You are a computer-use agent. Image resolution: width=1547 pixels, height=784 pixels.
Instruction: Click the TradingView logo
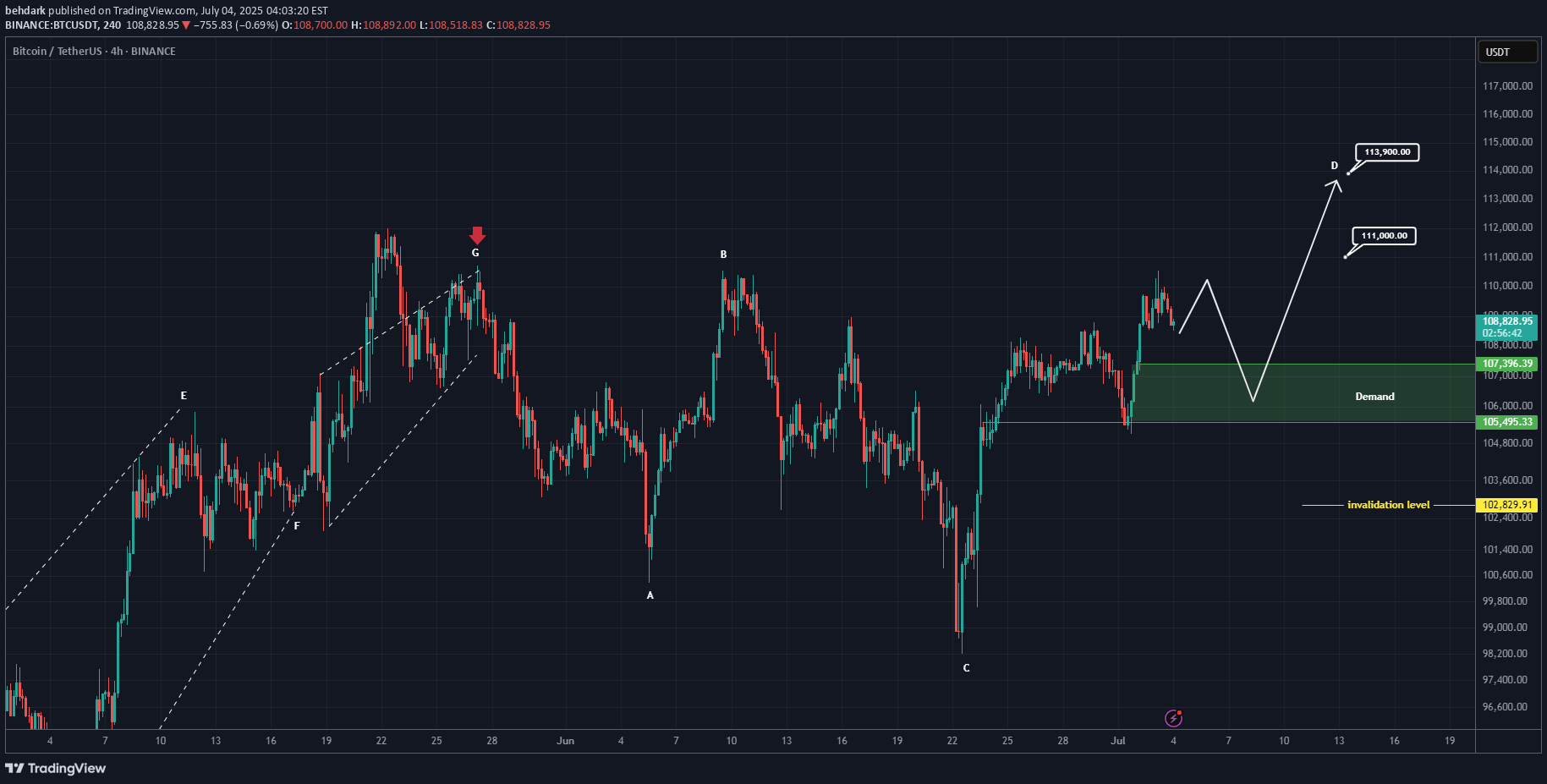click(56, 768)
